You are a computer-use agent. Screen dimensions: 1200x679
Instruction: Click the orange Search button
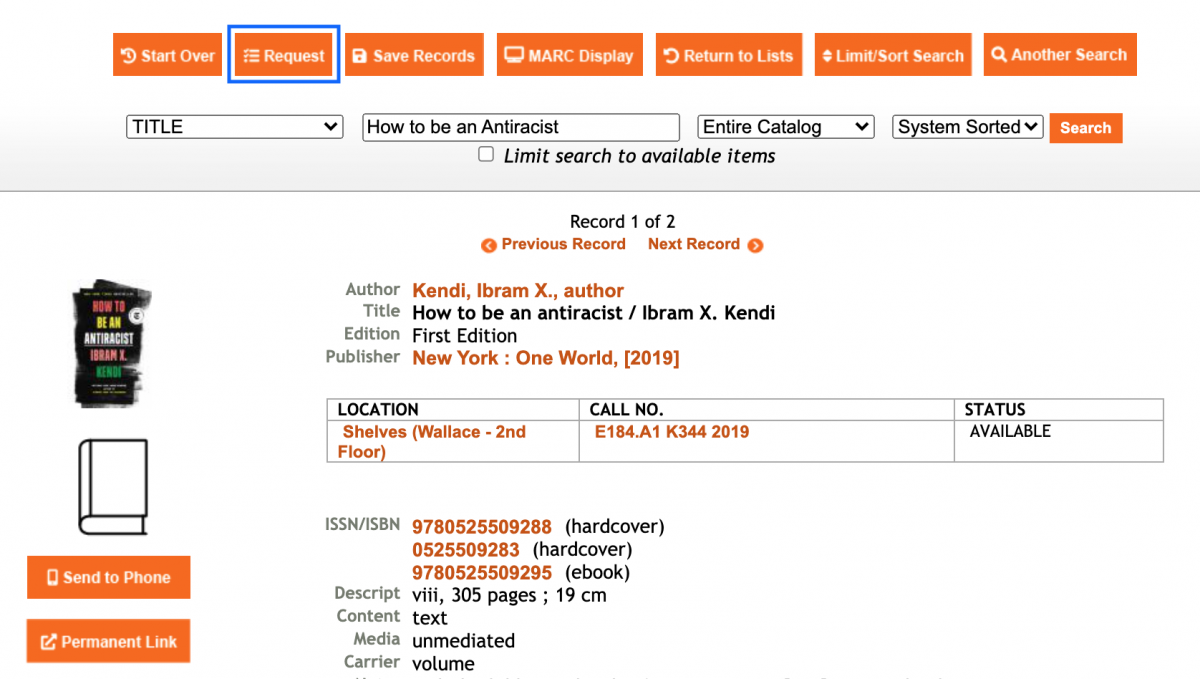pos(1085,128)
